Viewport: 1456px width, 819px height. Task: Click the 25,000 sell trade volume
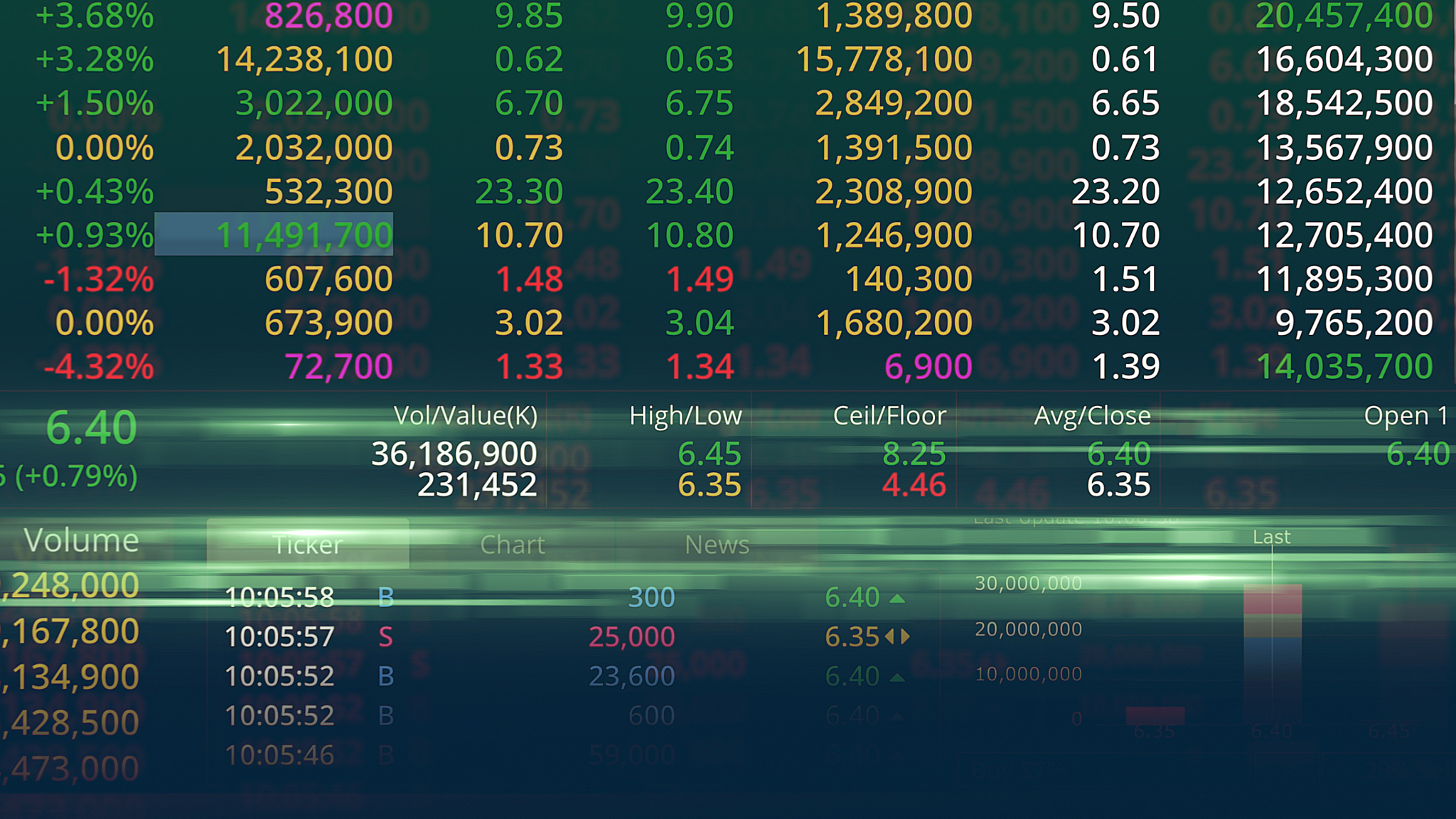(631, 637)
